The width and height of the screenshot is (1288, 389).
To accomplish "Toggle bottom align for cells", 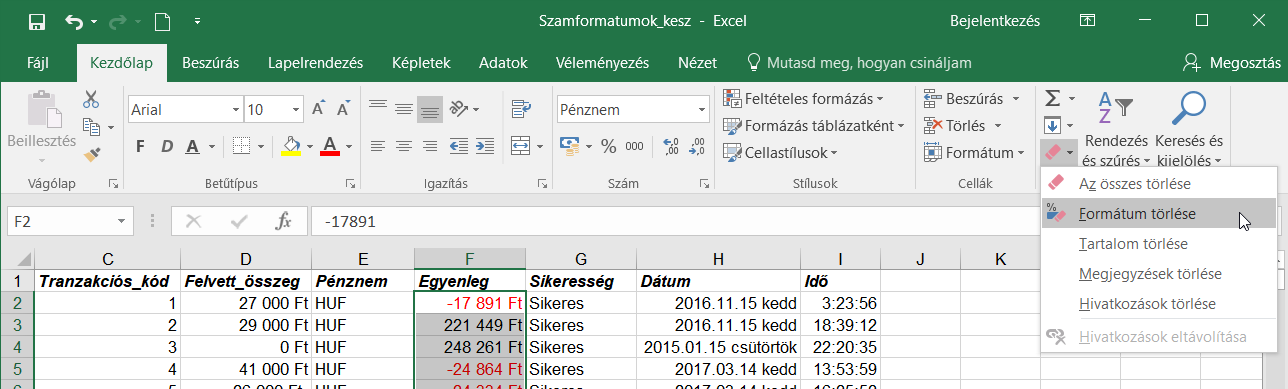I will click(430, 108).
